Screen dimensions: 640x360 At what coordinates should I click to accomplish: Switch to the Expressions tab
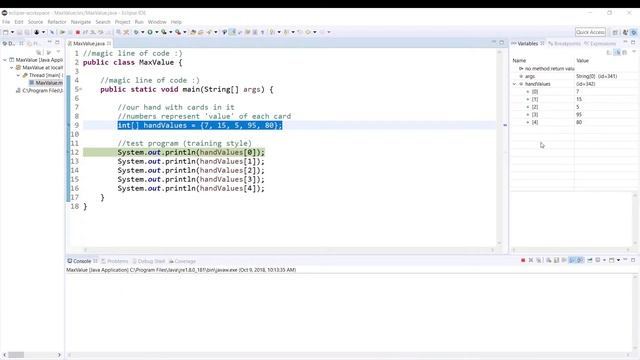600,44
